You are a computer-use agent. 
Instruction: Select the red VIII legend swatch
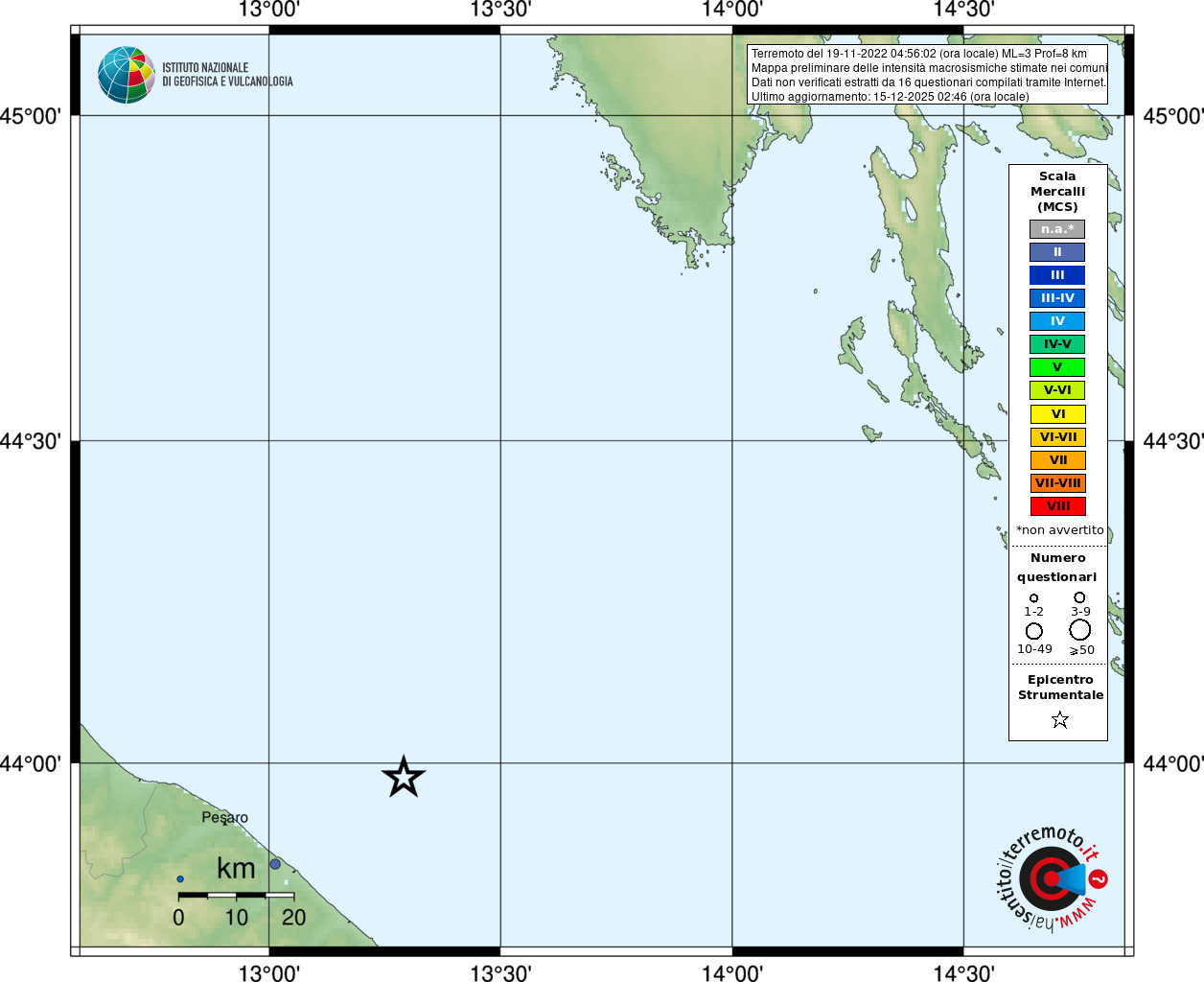click(x=1057, y=506)
